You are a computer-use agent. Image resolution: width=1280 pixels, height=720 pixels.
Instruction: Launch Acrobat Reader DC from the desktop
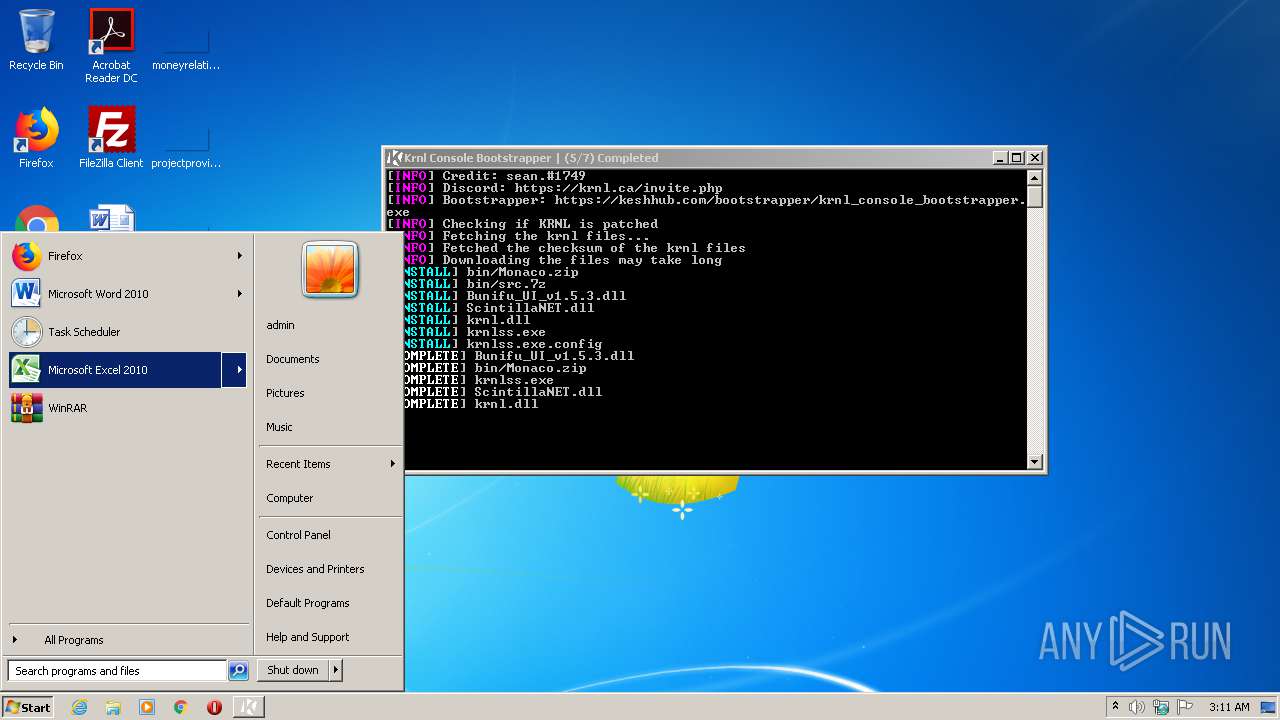111,46
